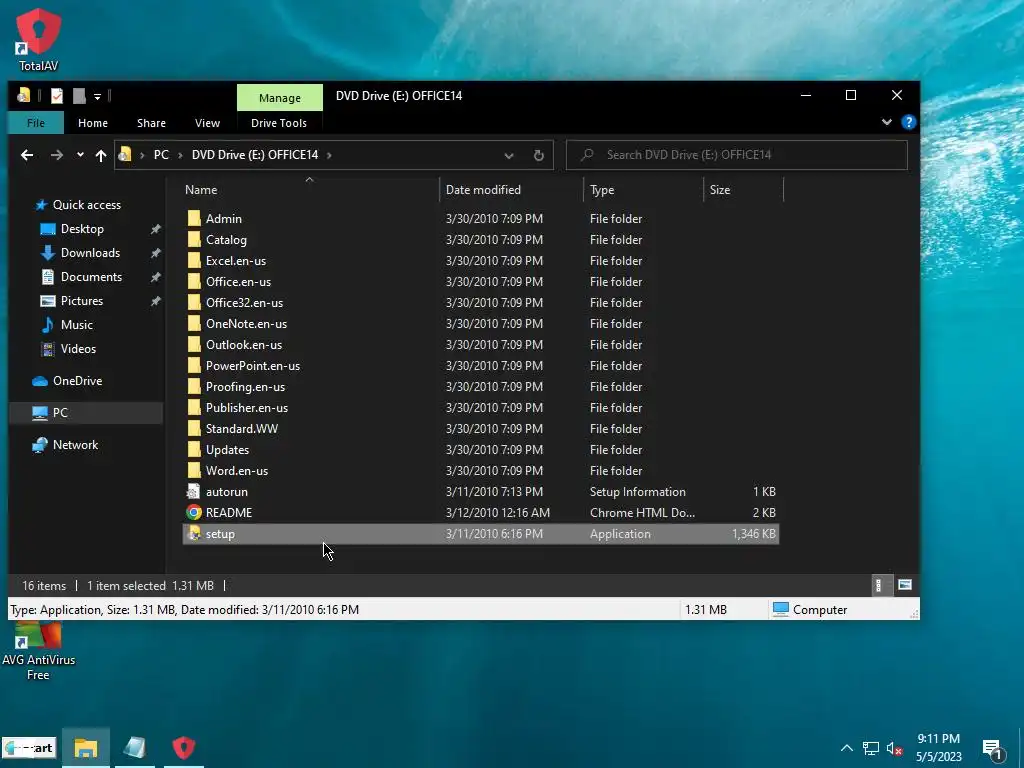Open Downloads in the navigation pane
The image size is (1024, 768).
(90, 253)
